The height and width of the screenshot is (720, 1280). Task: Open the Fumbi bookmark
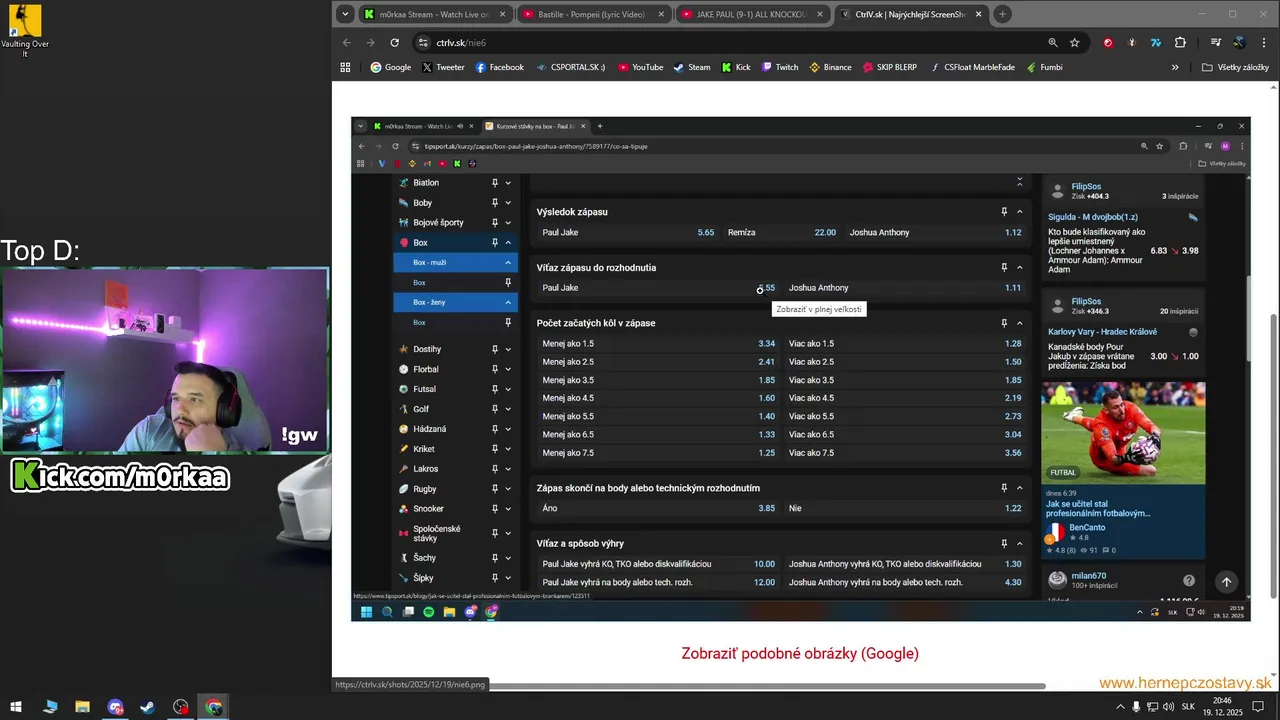[1043, 67]
